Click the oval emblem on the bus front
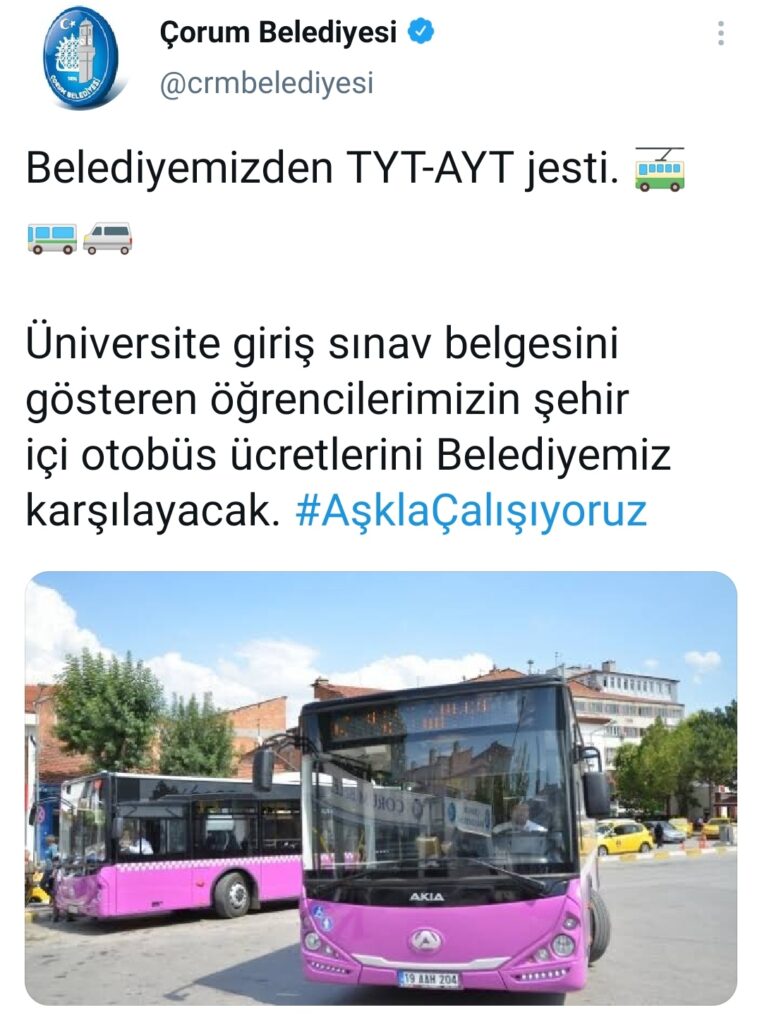The image size is (762, 1024). 426,941
